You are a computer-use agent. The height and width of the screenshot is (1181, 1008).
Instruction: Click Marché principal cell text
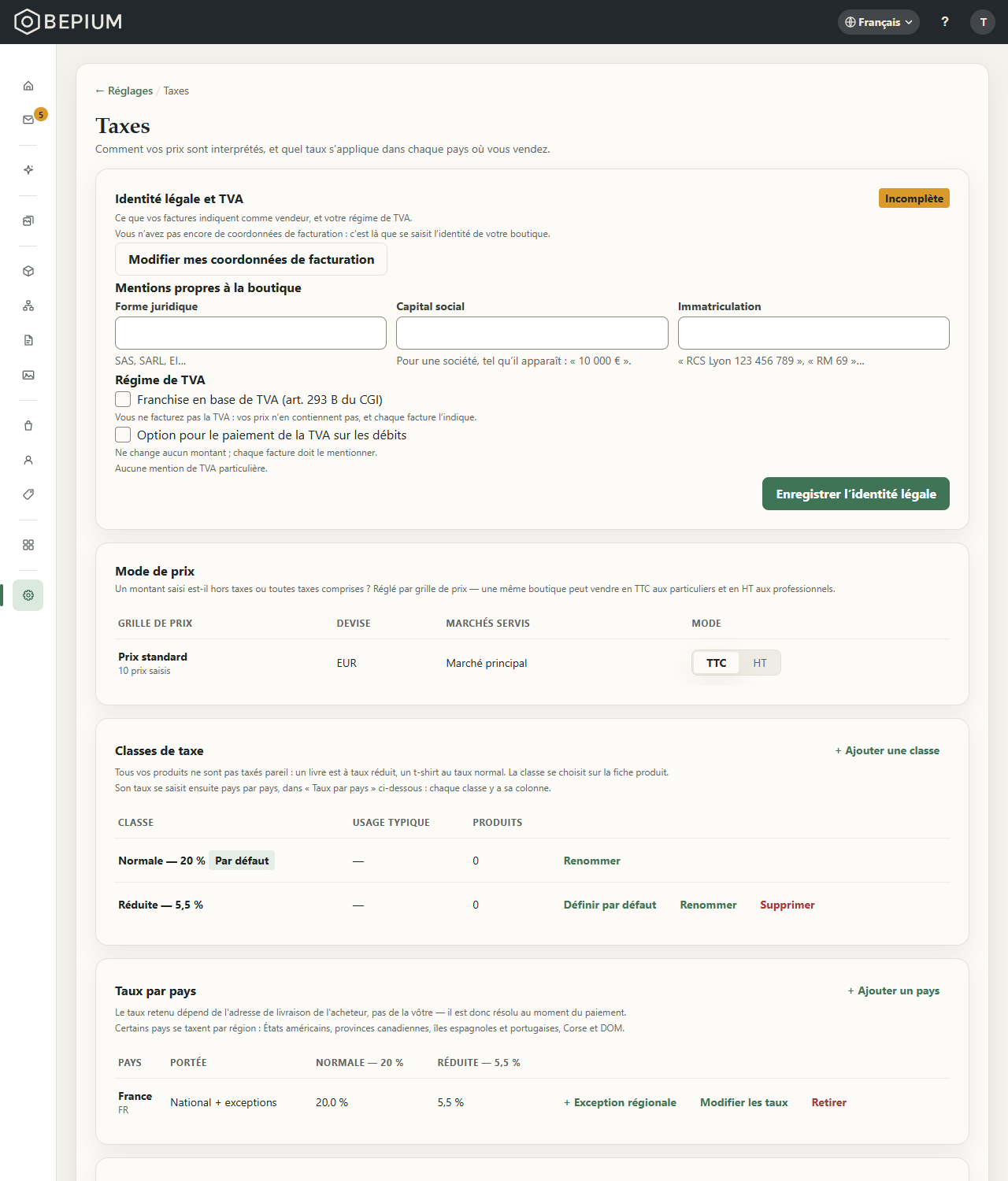[487, 663]
